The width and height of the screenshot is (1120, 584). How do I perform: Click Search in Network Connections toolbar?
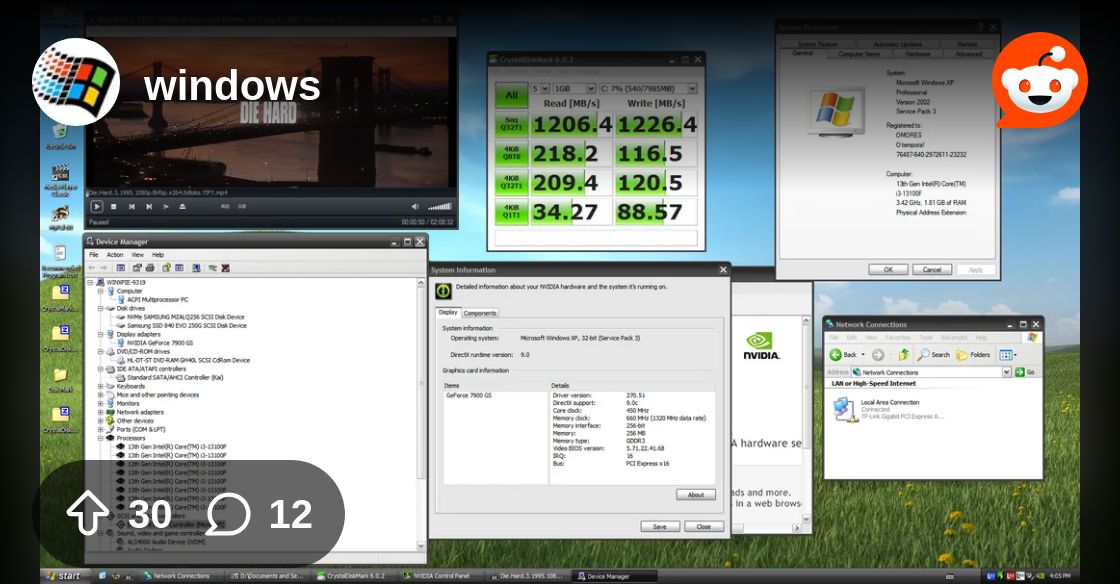coord(934,355)
